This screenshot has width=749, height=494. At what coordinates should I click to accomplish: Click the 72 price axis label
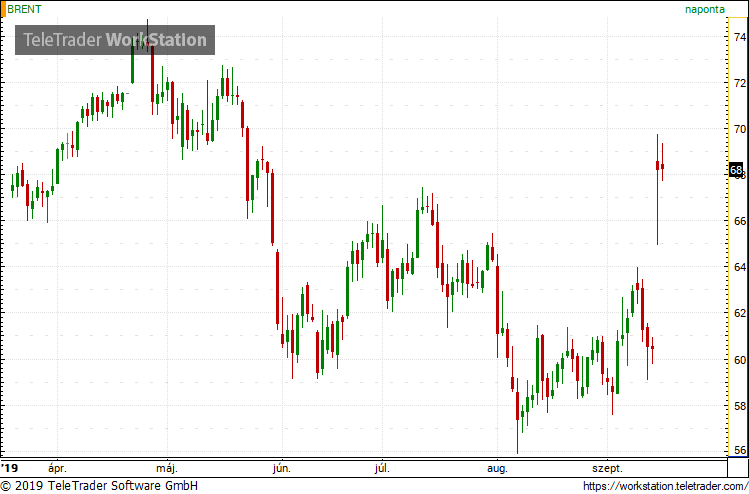(740, 83)
